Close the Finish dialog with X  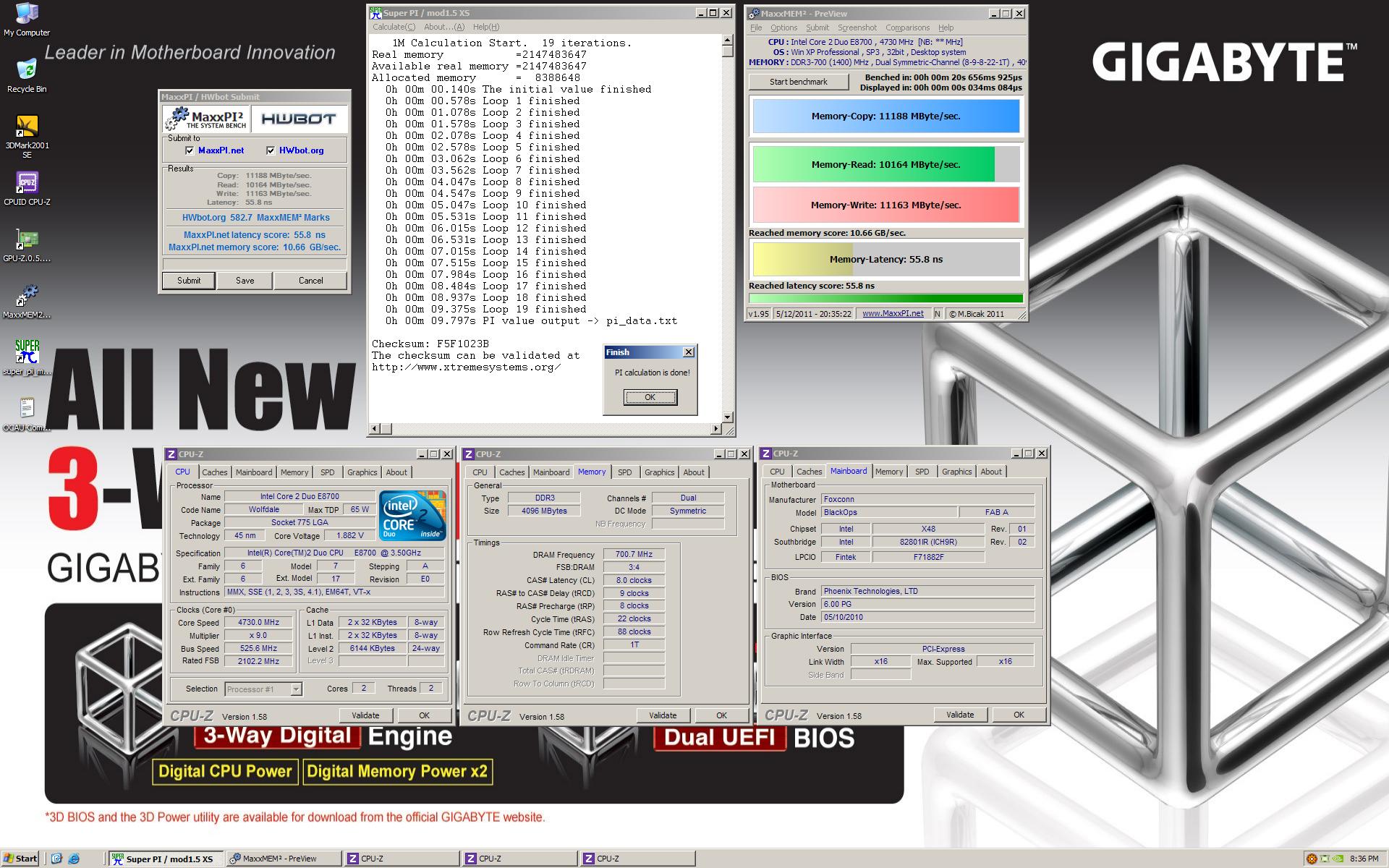coord(689,352)
